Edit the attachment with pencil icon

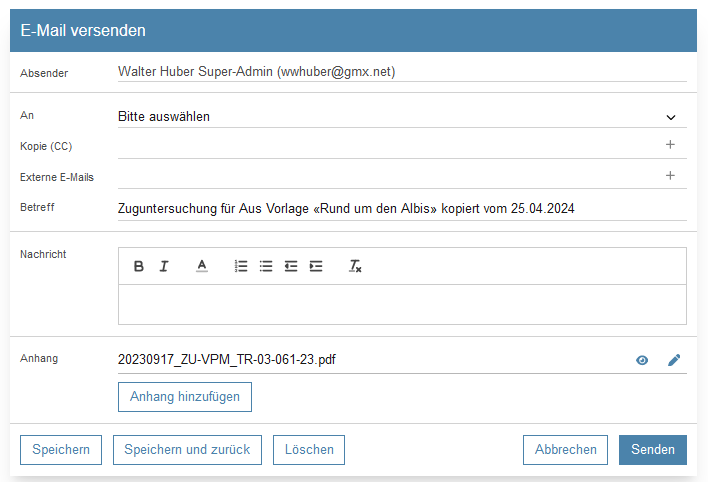tap(674, 360)
